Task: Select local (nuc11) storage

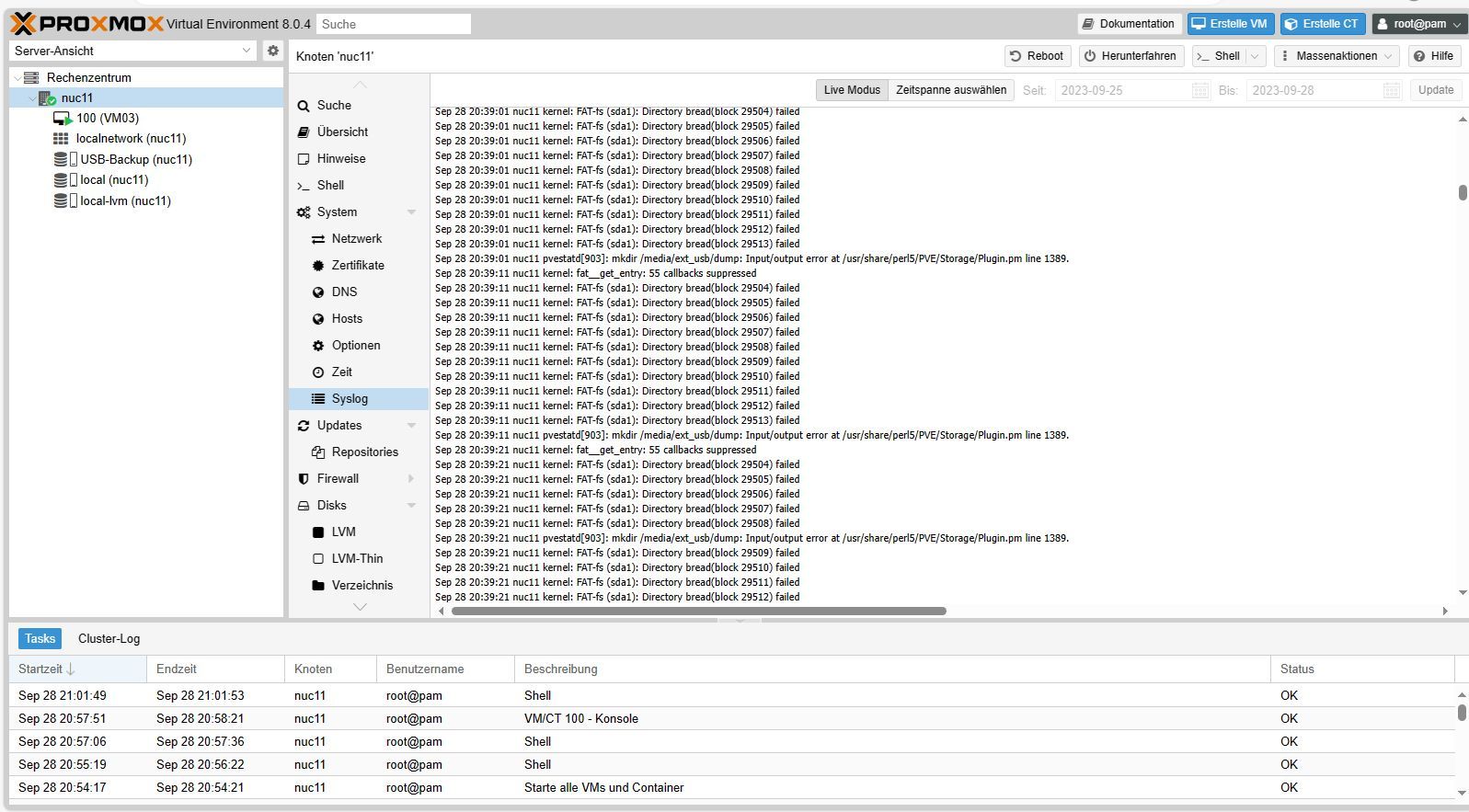Action: (x=114, y=179)
